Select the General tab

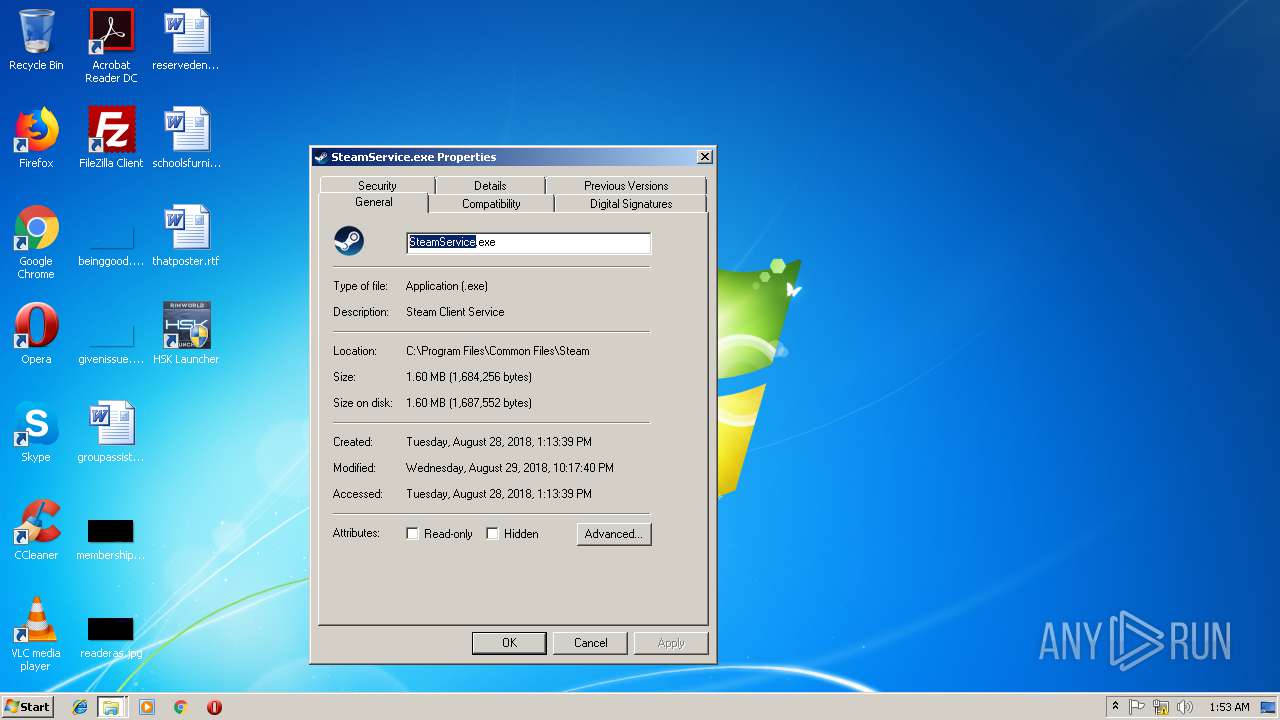374,202
